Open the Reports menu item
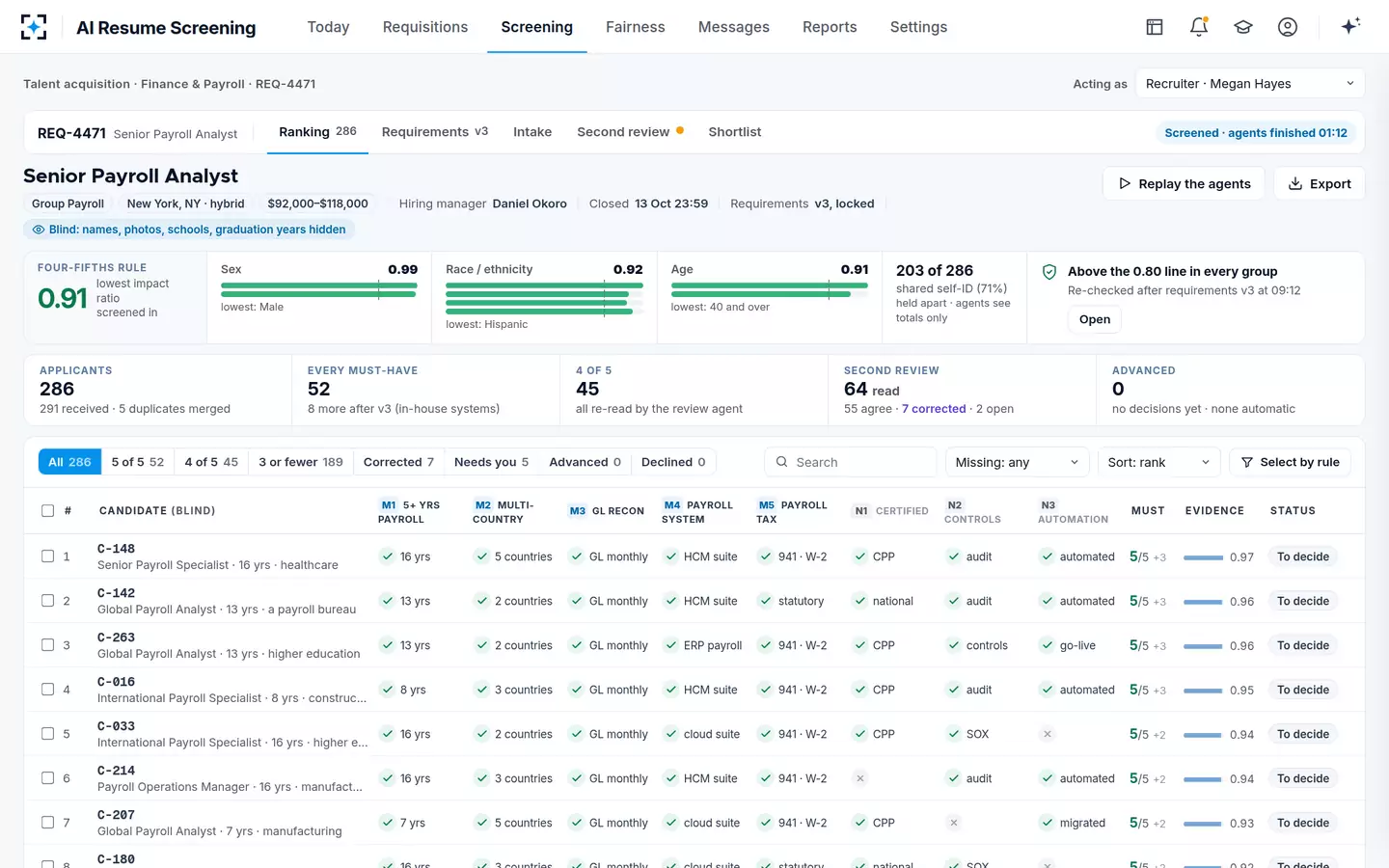This screenshot has height=868, width=1389. (x=830, y=27)
